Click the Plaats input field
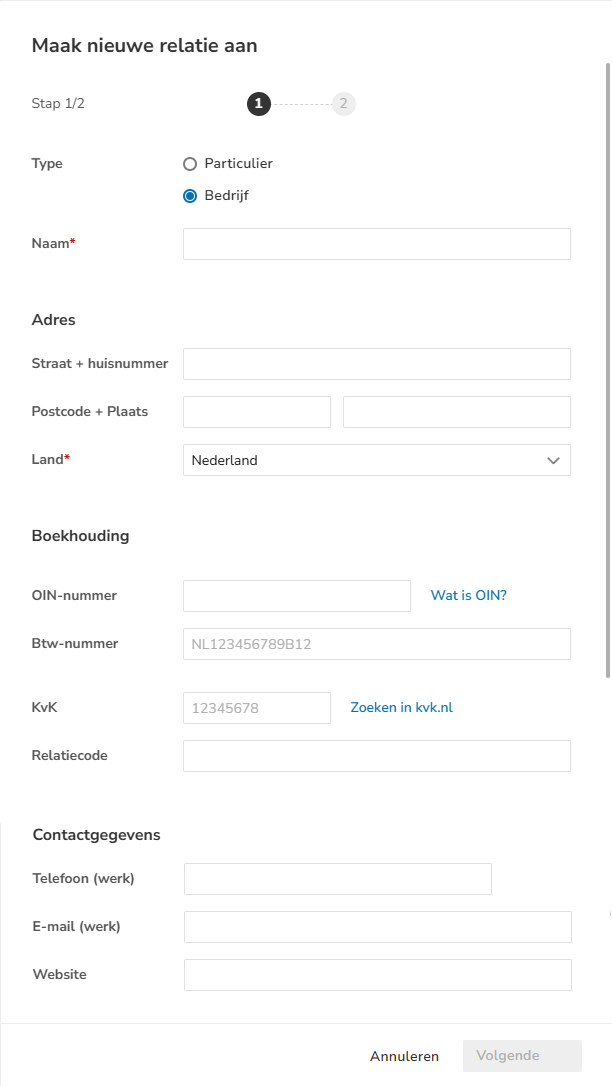612x1086 pixels. click(x=457, y=412)
